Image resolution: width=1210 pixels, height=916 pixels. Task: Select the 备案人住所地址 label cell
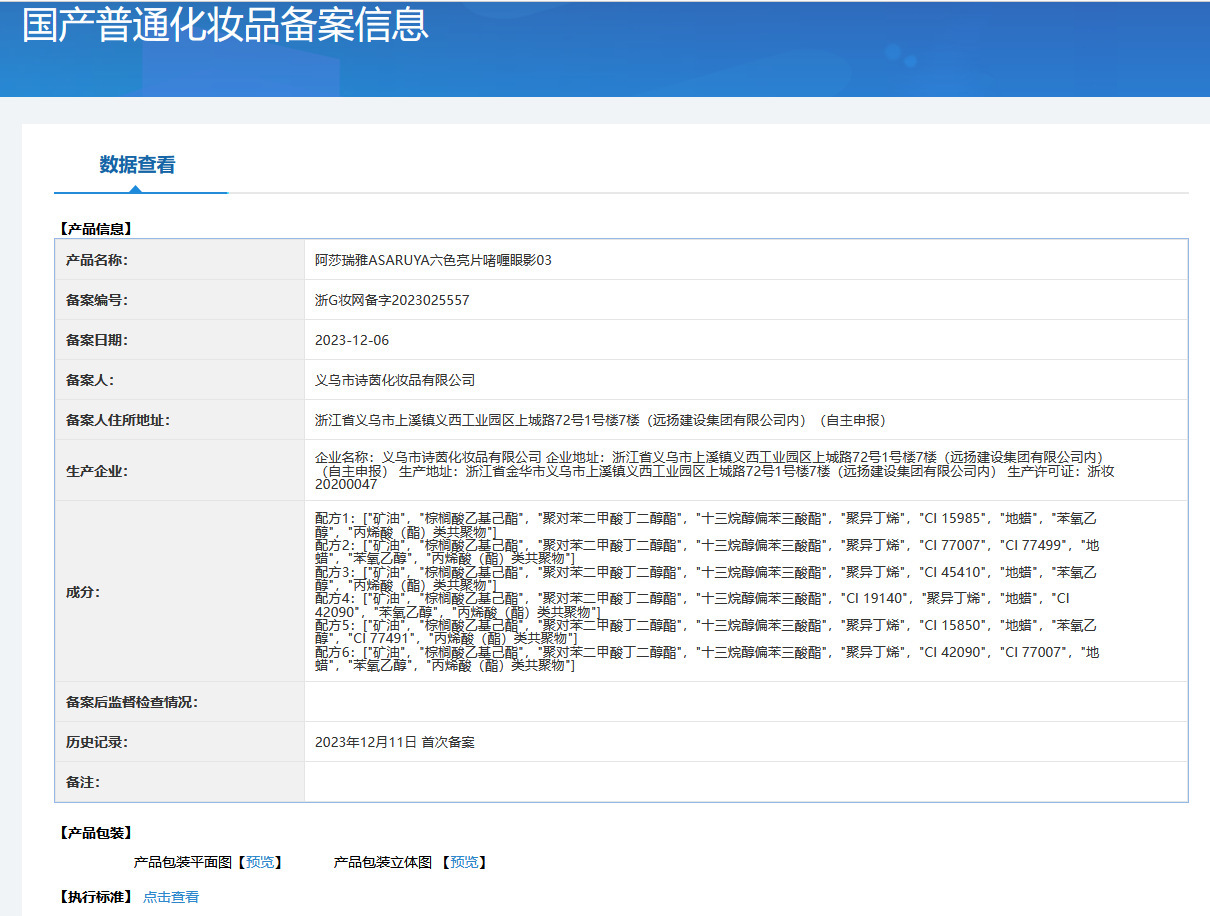point(180,420)
